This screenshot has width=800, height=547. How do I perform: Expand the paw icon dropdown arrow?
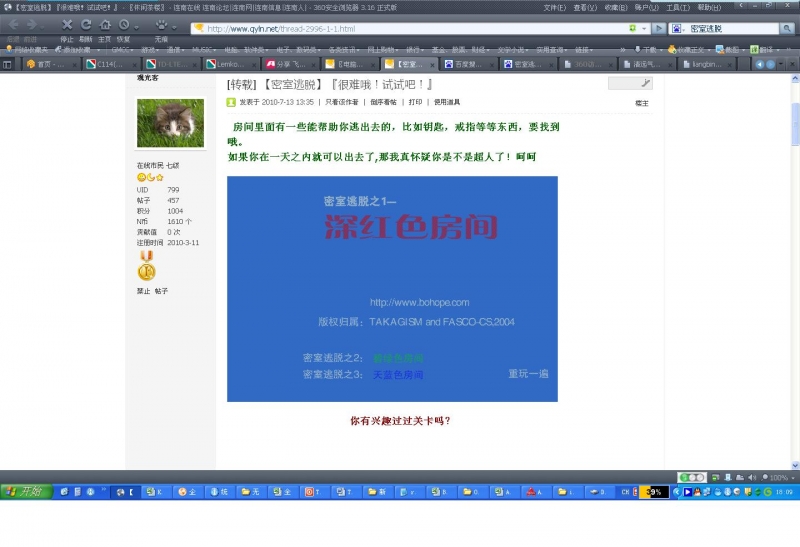pos(174,27)
